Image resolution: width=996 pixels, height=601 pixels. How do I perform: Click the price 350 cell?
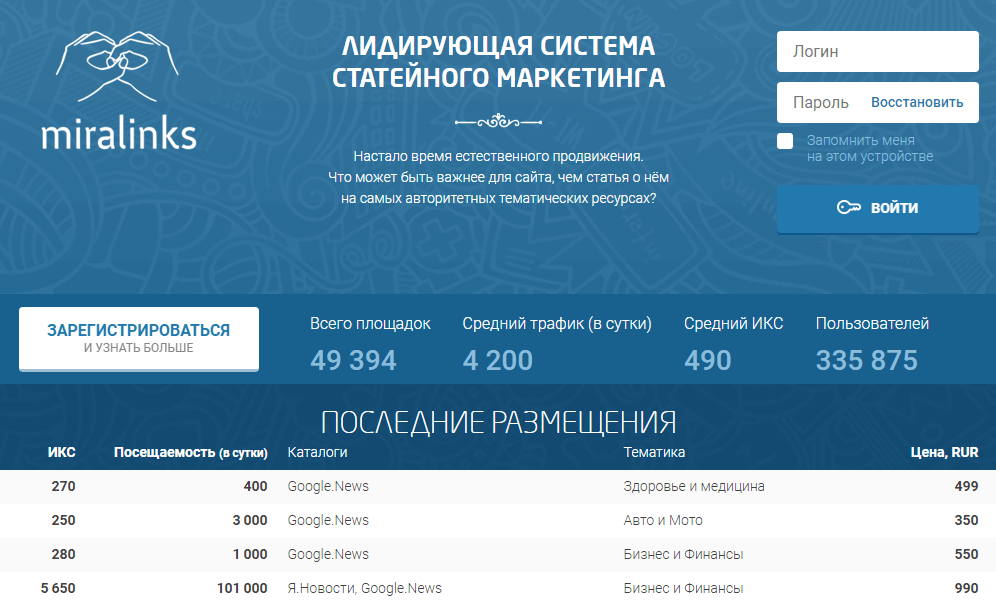(x=966, y=520)
